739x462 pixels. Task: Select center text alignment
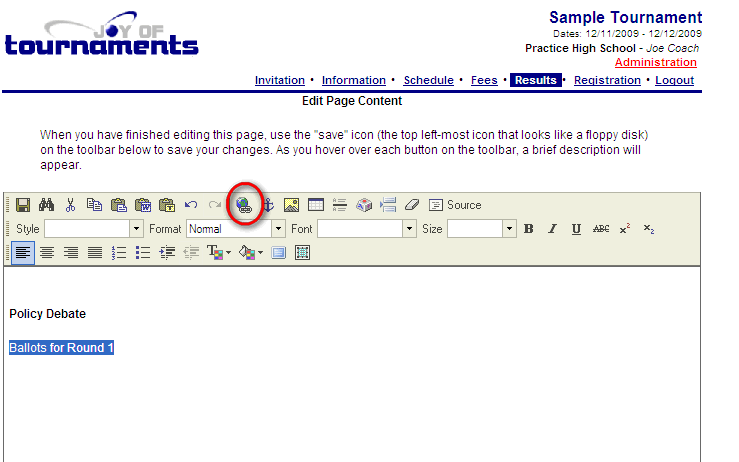click(x=47, y=253)
